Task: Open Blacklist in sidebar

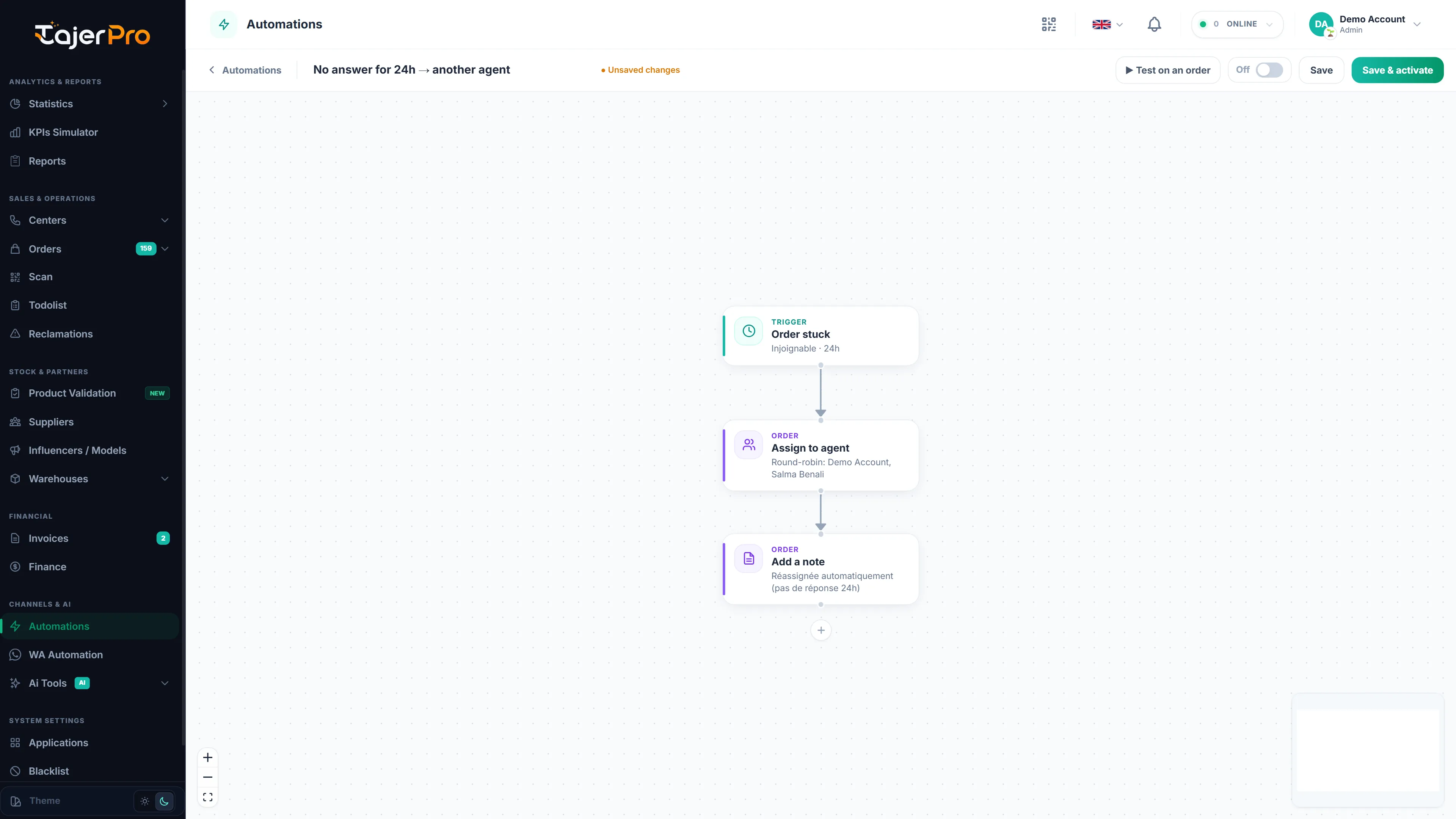Action: point(89,771)
